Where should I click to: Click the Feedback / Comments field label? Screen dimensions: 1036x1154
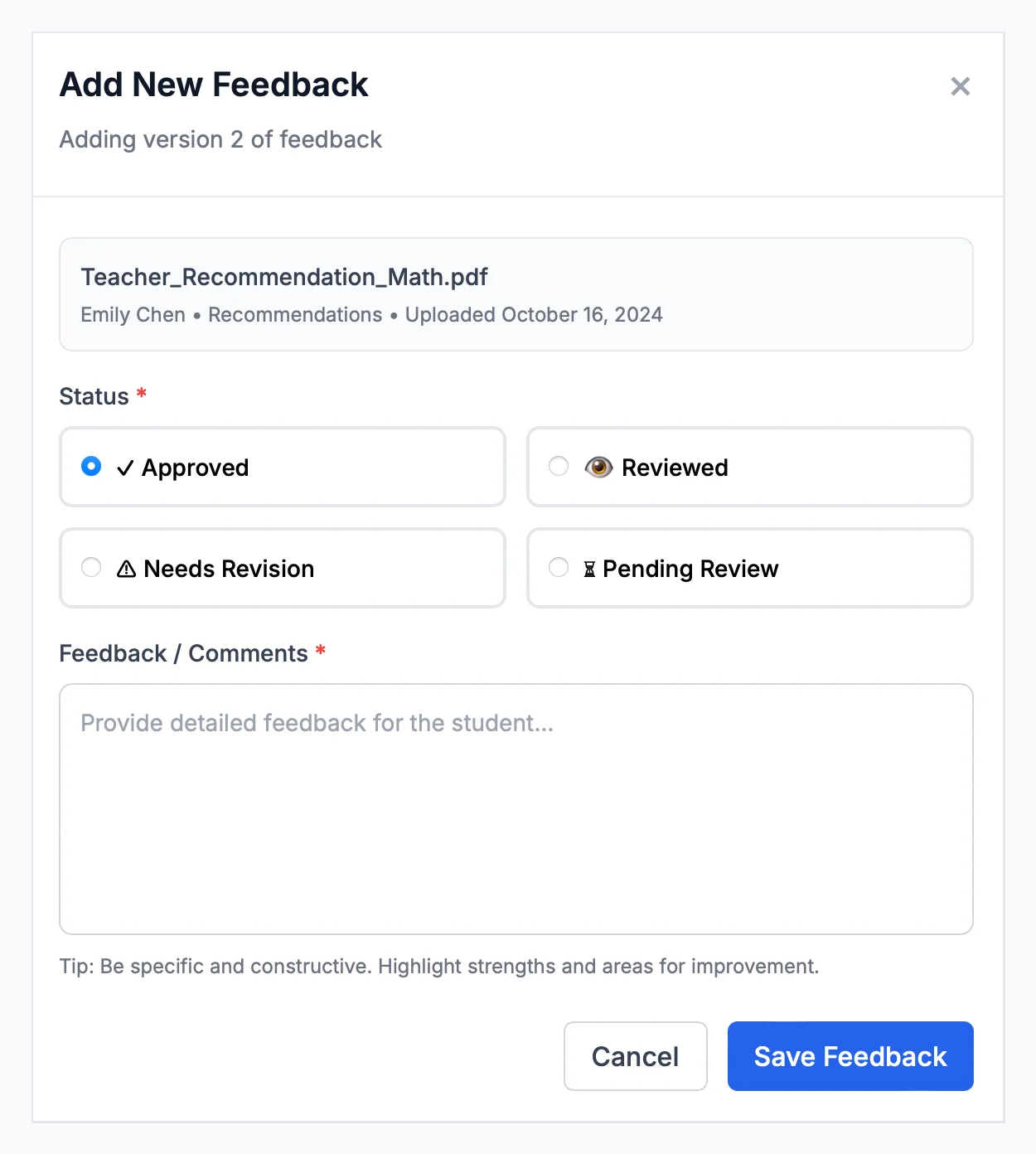click(183, 653)
